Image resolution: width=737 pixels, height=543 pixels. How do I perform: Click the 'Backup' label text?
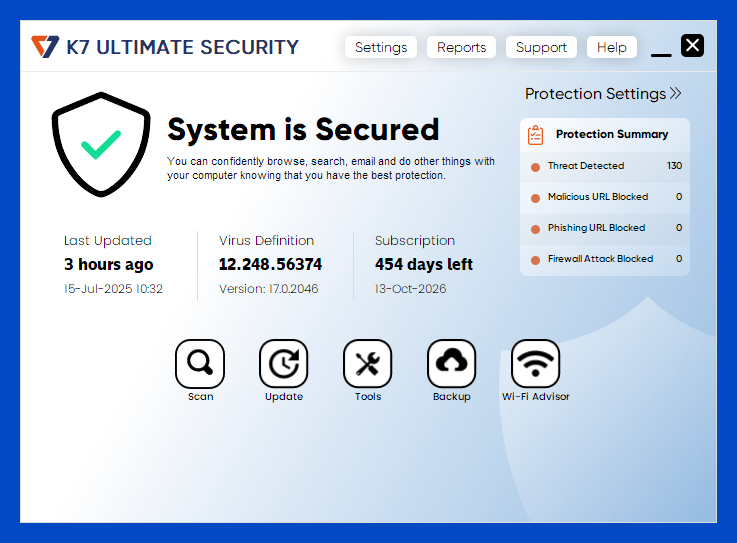[x=452, y=396]
